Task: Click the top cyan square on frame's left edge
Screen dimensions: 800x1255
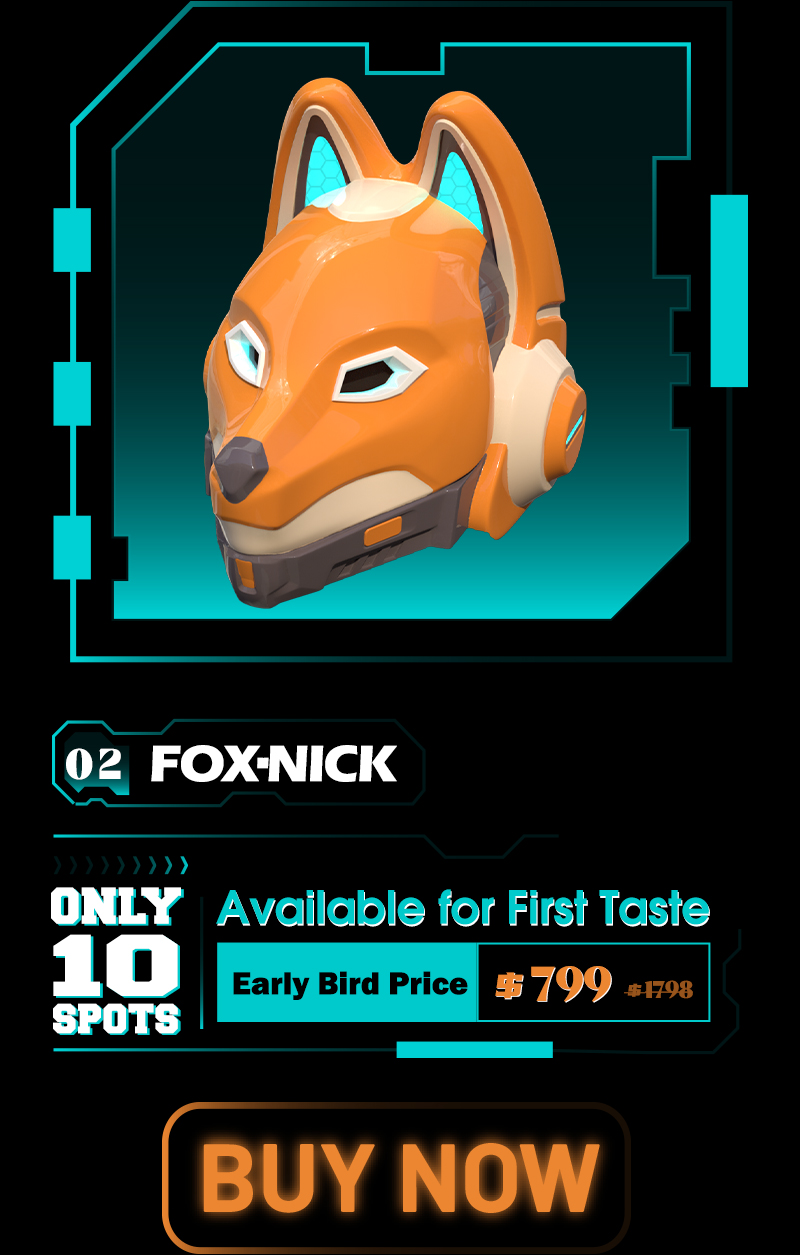Action: pos(72,240)
